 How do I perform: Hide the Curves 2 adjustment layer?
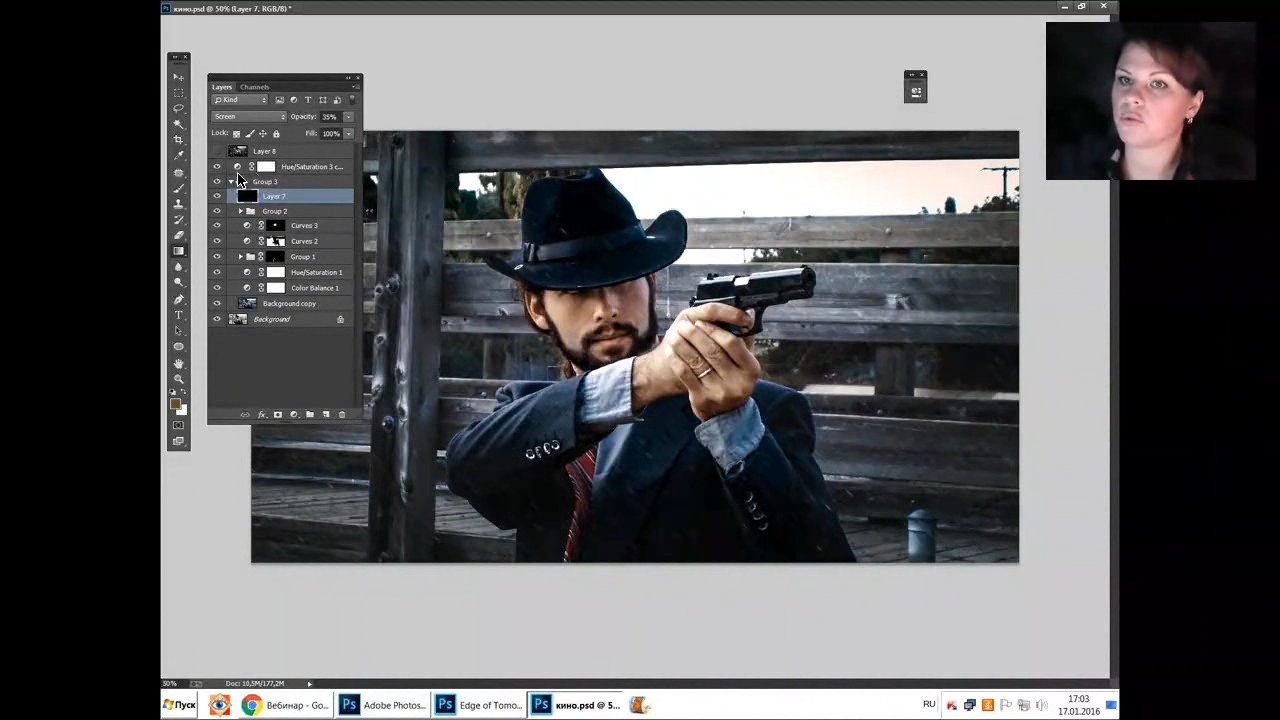pos(217,241)
